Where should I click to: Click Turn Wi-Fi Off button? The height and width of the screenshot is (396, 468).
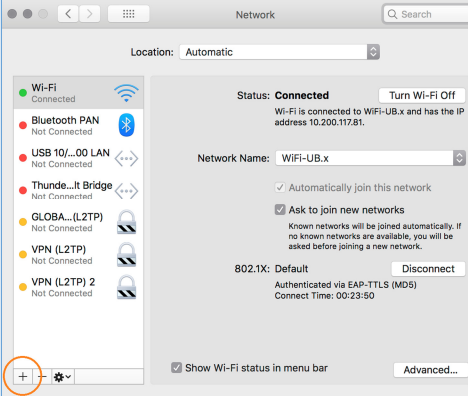pyautogui.click(x=422, y=96)
